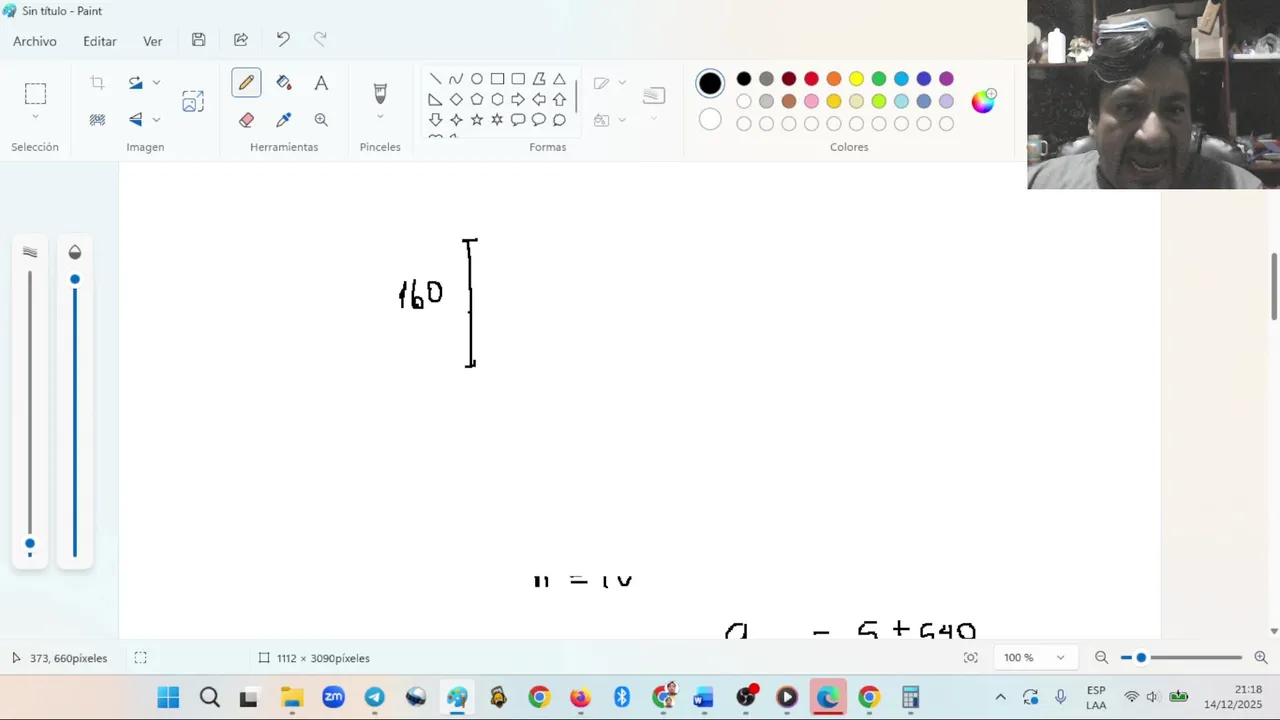Viewport: 1280px width, 720px height.
Task: Click the Zoom in plus icon
Action: (x=1261, y=658)
